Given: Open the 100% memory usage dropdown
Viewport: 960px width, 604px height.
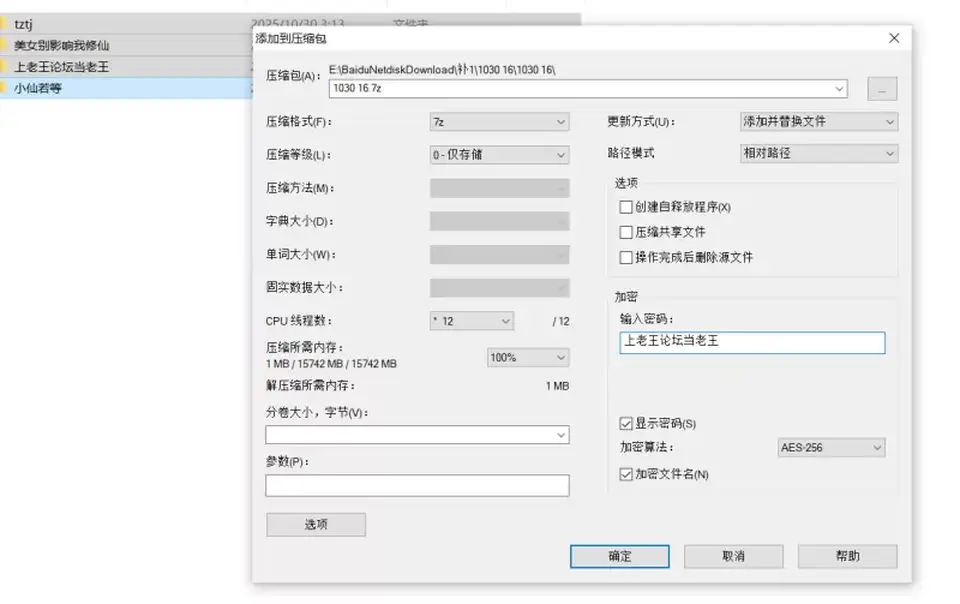Looking at the screenshot, I should tap(528, 357).
